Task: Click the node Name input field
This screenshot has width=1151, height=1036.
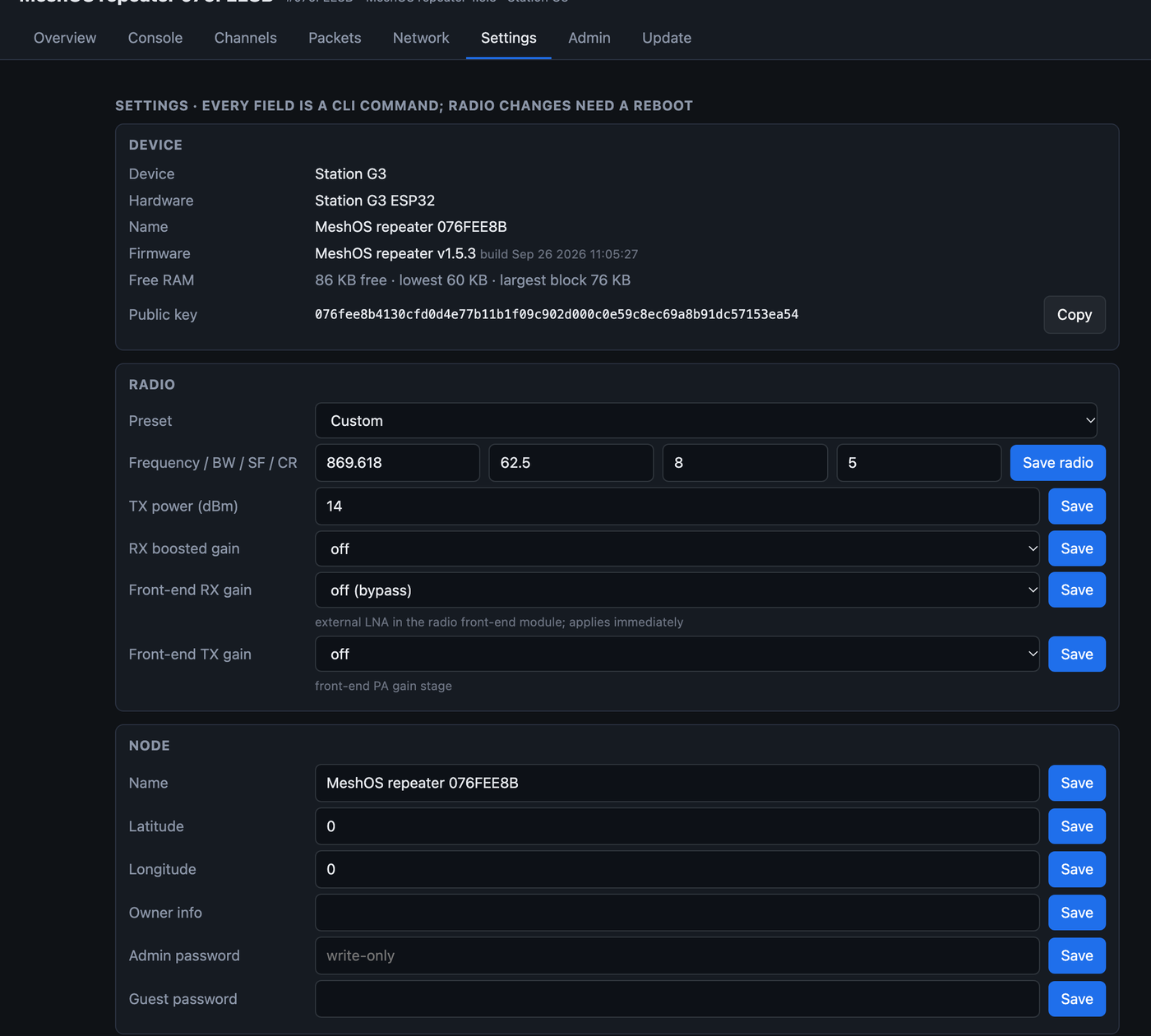Action: [677, 783]
